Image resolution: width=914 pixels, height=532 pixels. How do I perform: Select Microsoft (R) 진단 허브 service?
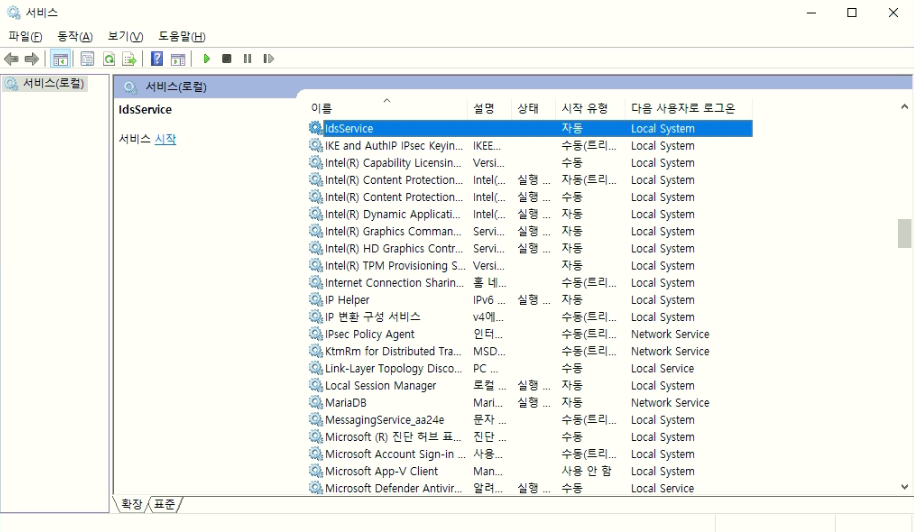(x=393, y=437)
